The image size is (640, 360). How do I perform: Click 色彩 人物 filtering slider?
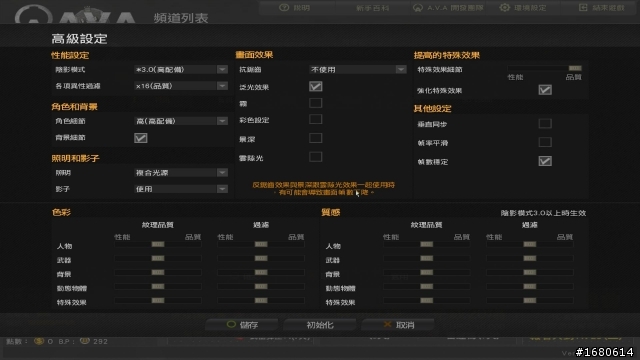[261, 244]
